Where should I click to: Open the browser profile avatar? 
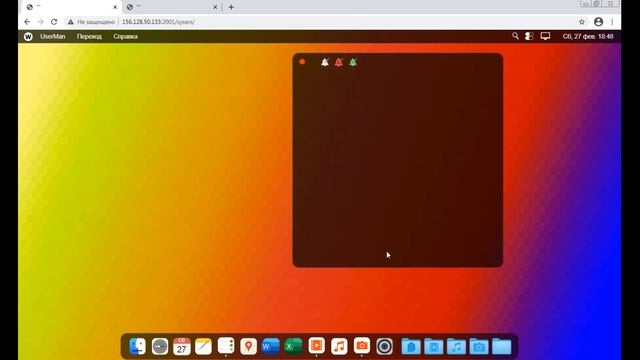coord(598,22)
